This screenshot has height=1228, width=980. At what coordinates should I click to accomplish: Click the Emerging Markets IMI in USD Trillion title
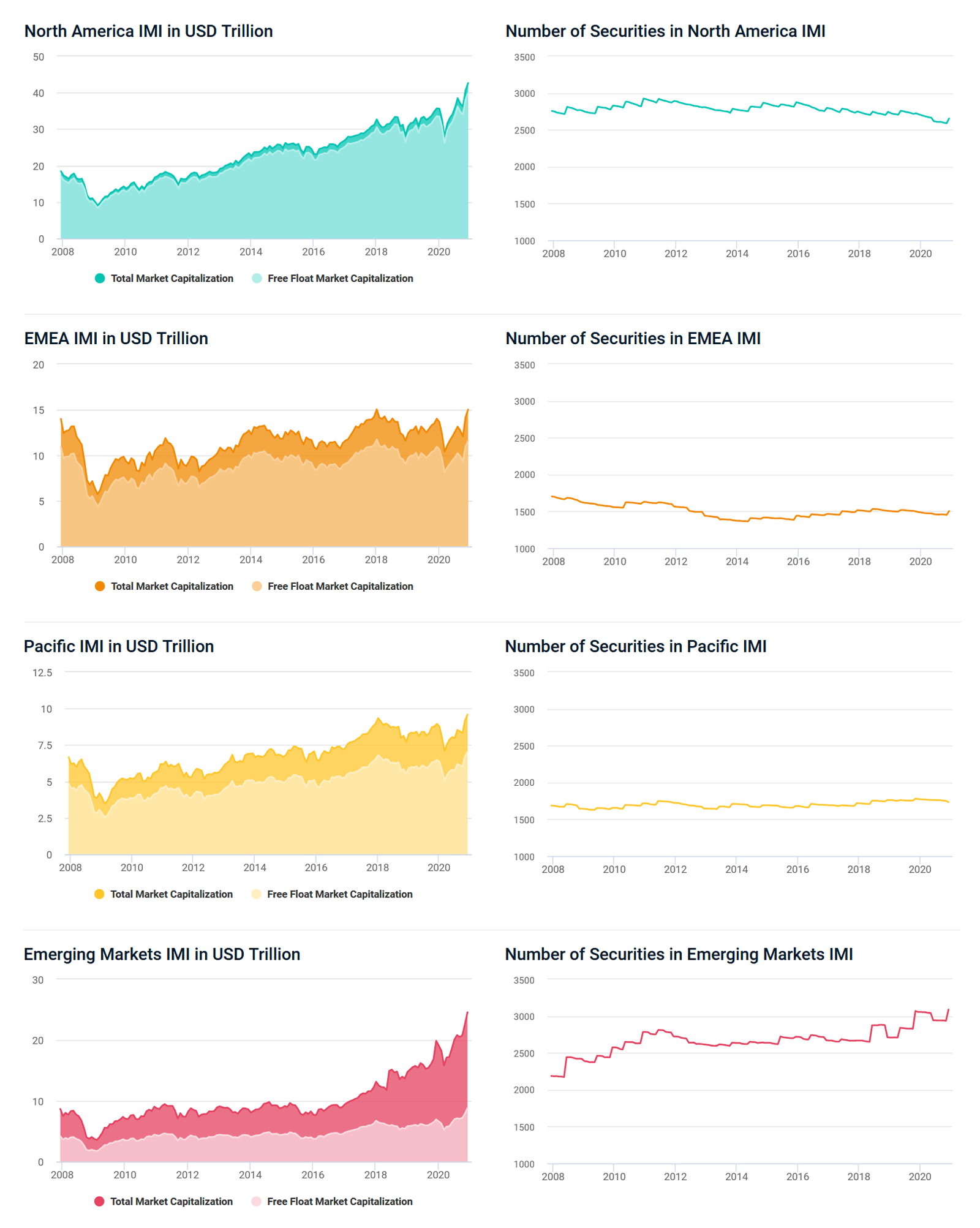point(162,955)
